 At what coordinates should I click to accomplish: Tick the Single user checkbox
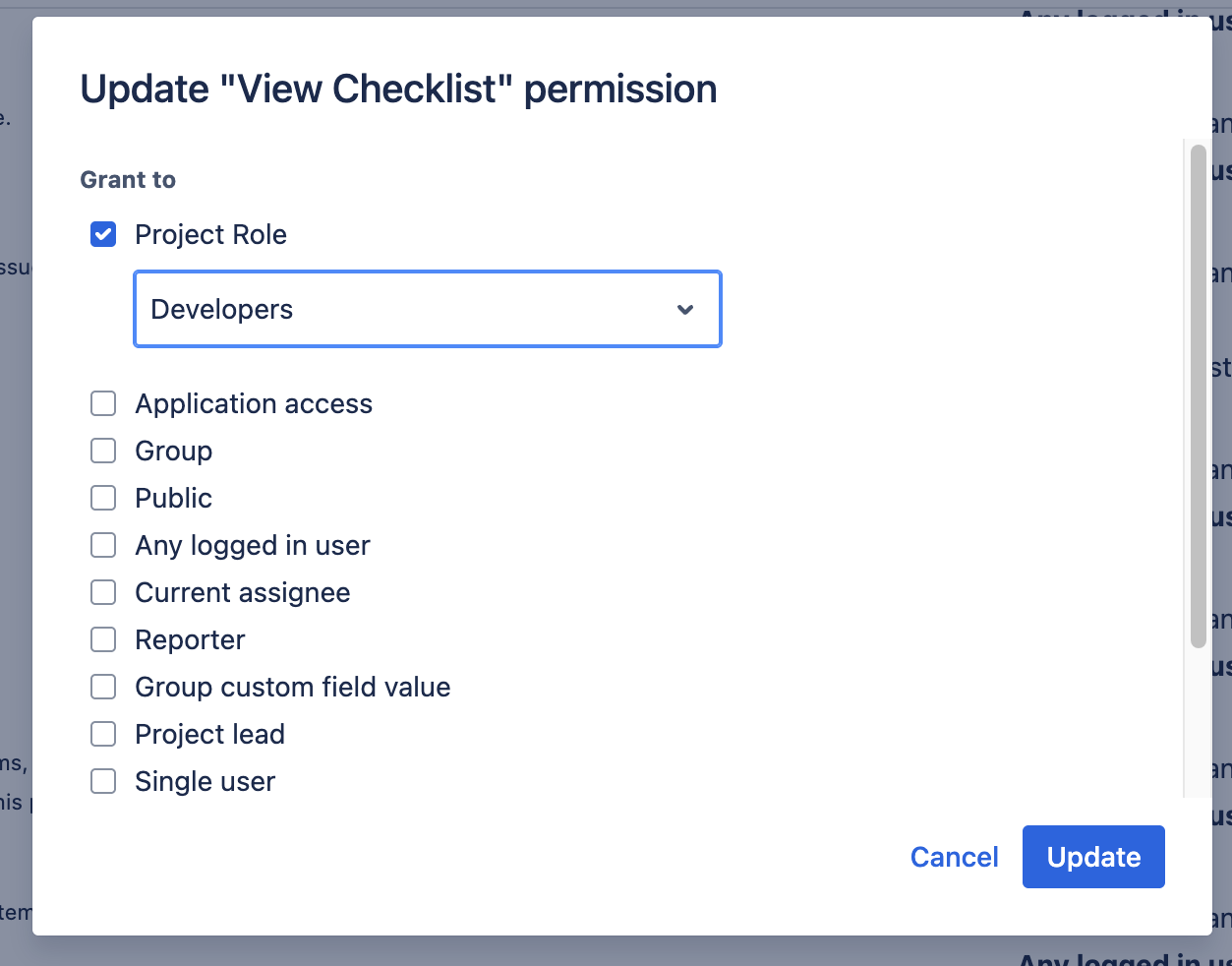click(x=103, y=781)
